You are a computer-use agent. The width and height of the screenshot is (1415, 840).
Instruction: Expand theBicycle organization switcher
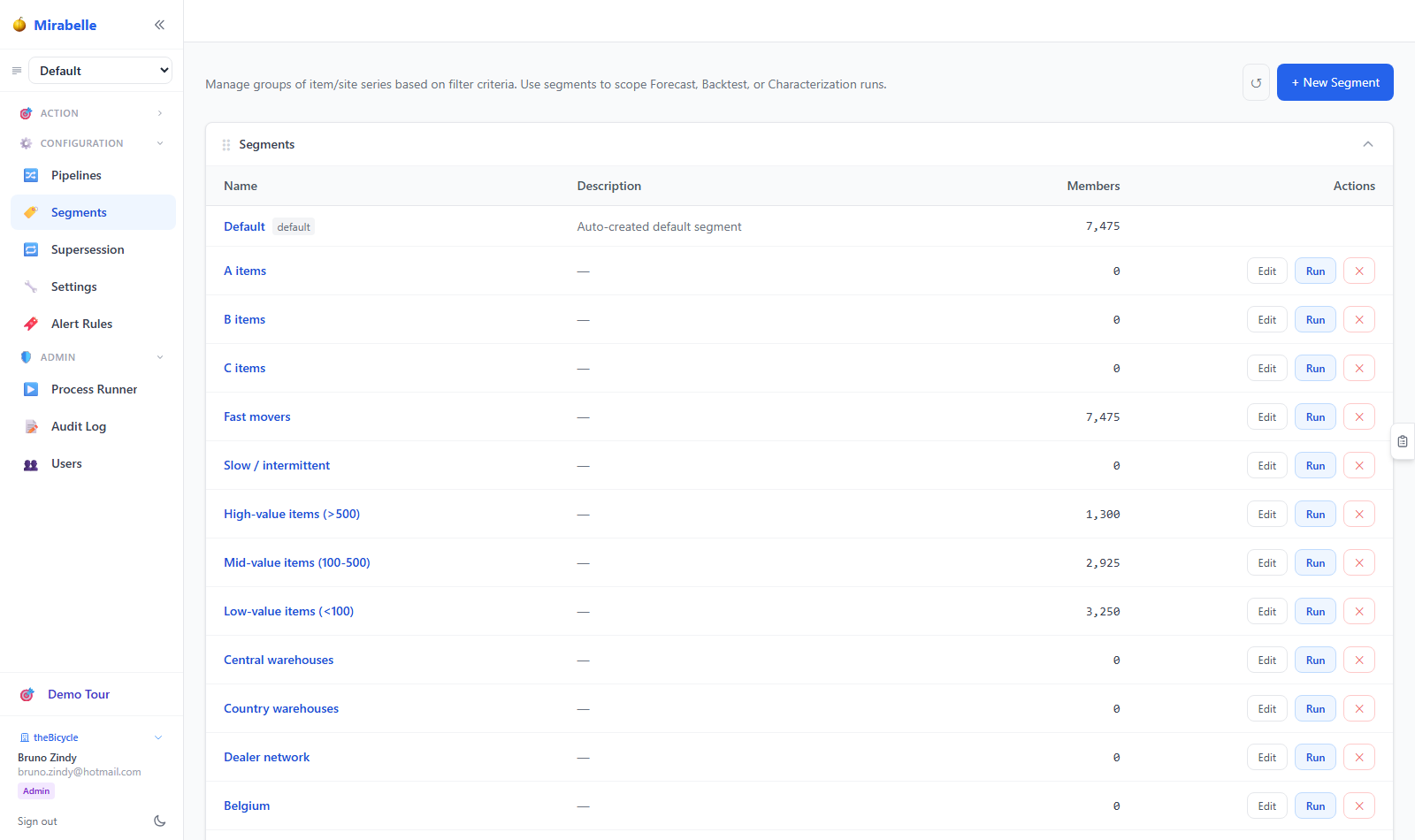(92, 737)
